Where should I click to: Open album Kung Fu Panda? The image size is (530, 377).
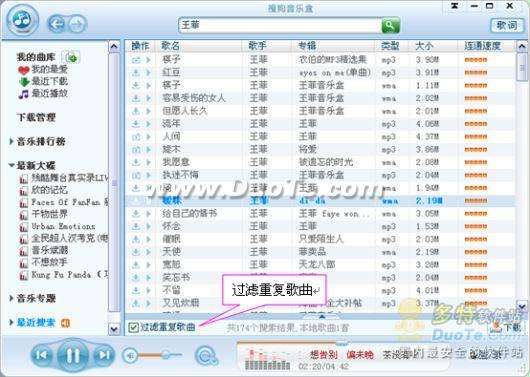(x=64, y=275)
